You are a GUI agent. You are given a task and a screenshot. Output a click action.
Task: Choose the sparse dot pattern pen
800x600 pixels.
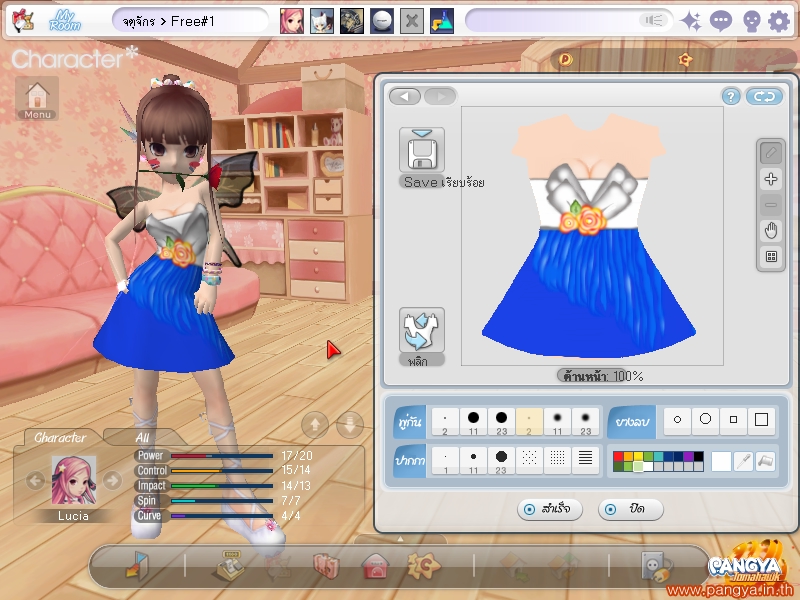point(529,461)
